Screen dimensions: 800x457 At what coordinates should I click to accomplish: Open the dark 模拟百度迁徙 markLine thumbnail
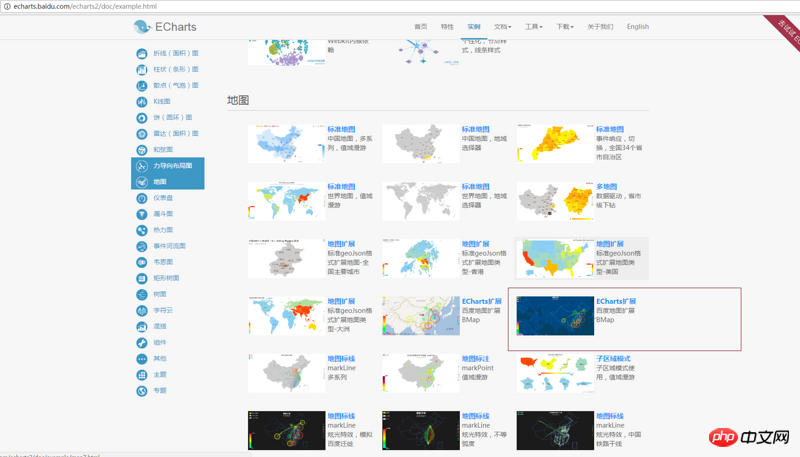tap(287, 430)
